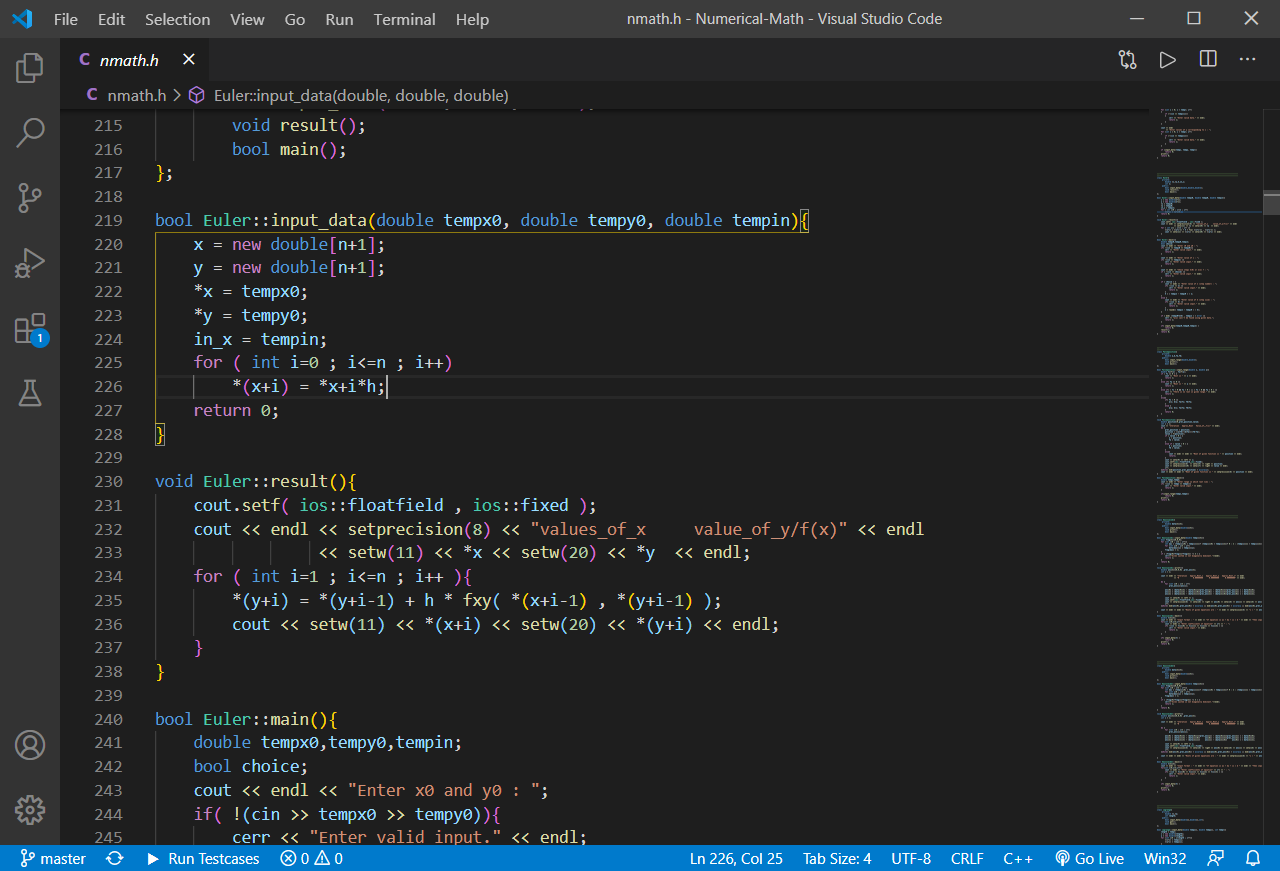Select the nmath.h editor tab

click(129, 61)
